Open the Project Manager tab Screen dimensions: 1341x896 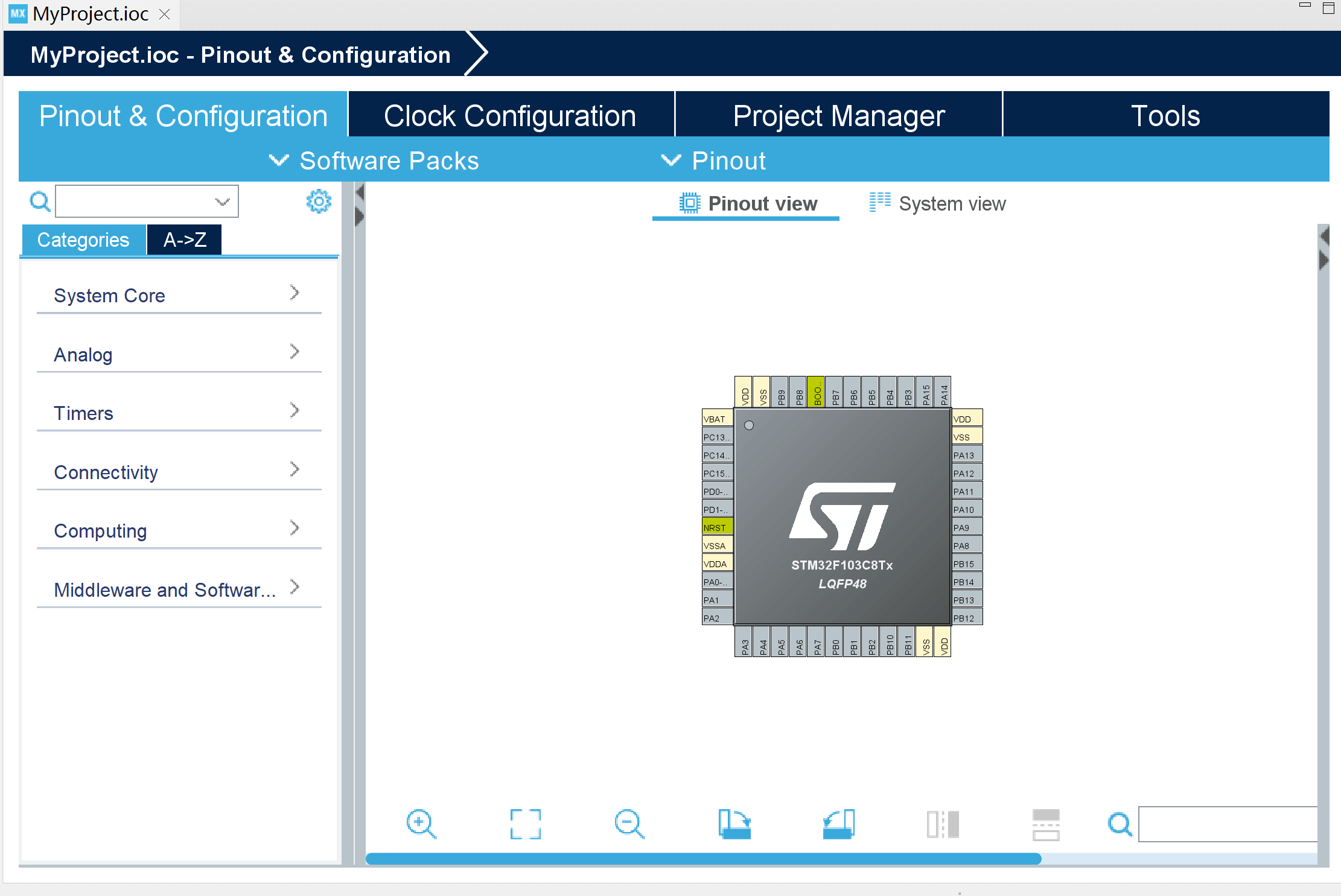pos(839,115)
